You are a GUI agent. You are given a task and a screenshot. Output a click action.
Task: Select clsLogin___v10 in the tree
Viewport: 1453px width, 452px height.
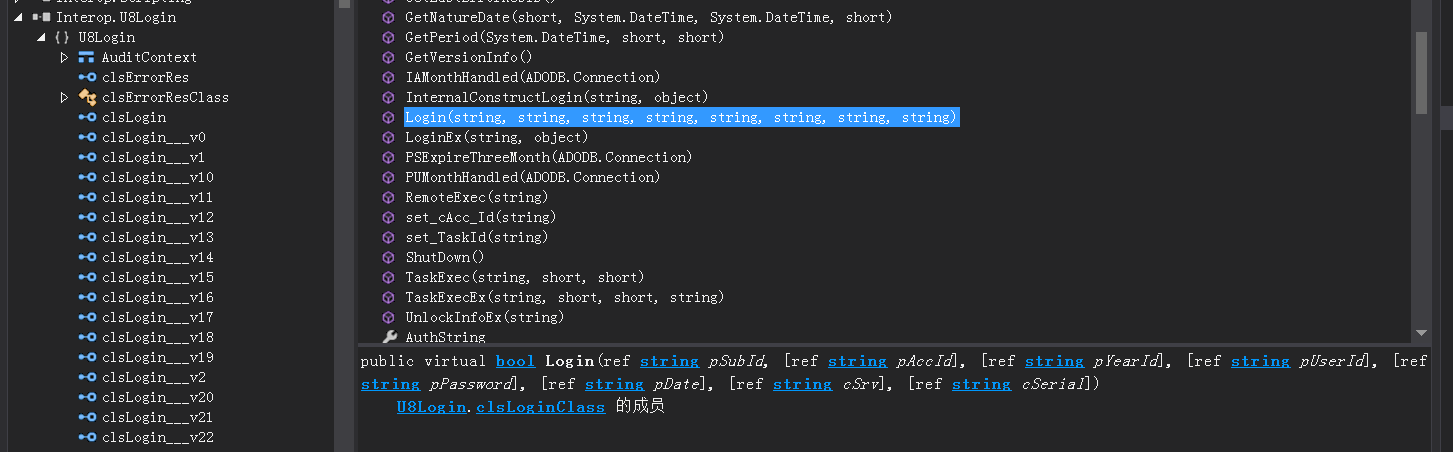(x=158, y=177)
